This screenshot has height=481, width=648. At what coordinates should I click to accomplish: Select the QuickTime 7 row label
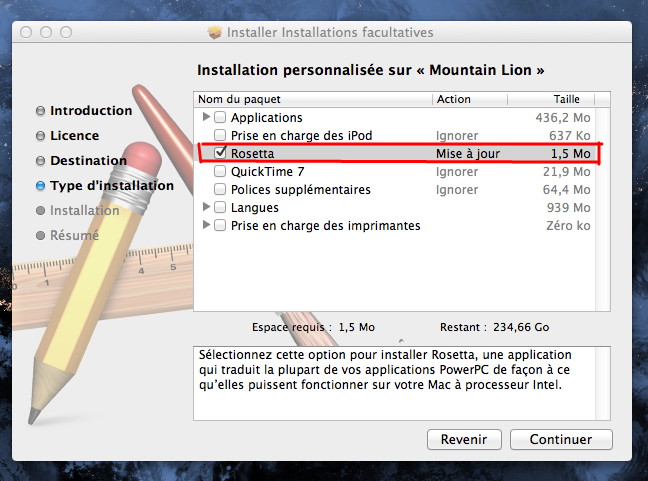coord(267,171)
